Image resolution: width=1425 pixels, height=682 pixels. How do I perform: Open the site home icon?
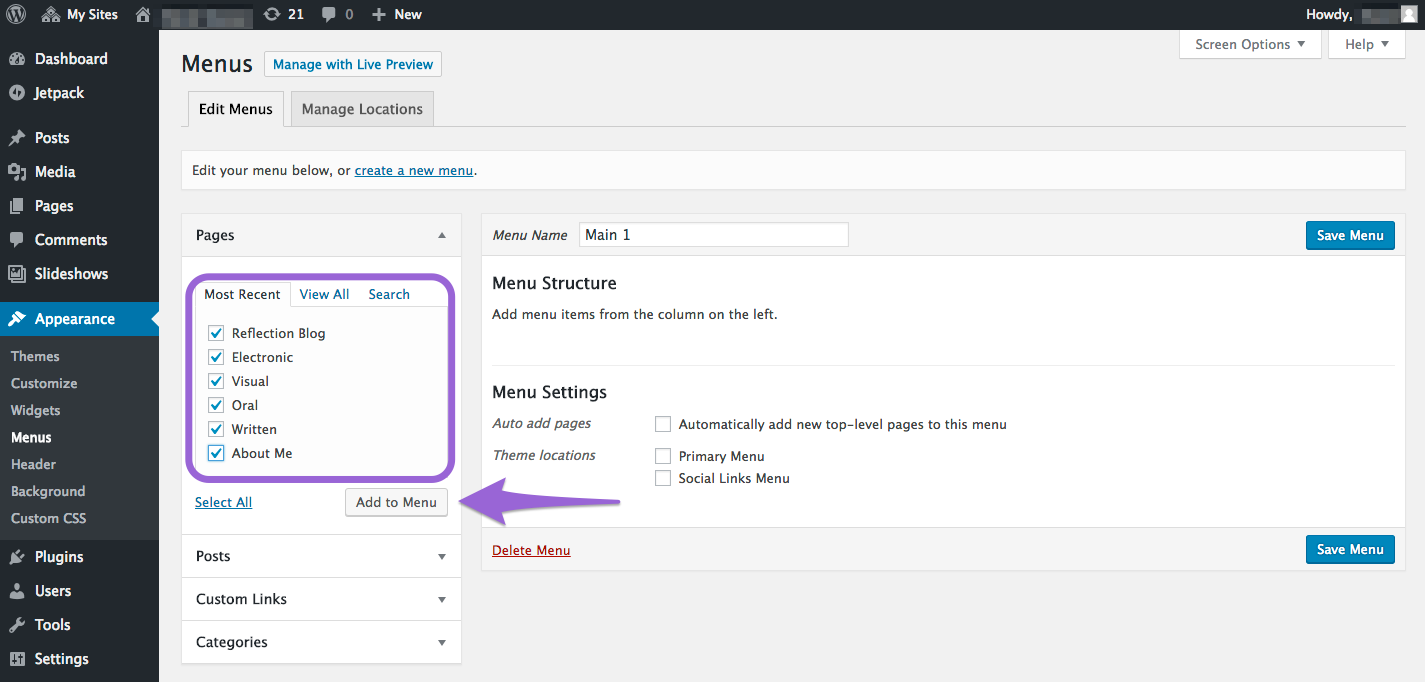pyautogui.click(x=143, y=14)
